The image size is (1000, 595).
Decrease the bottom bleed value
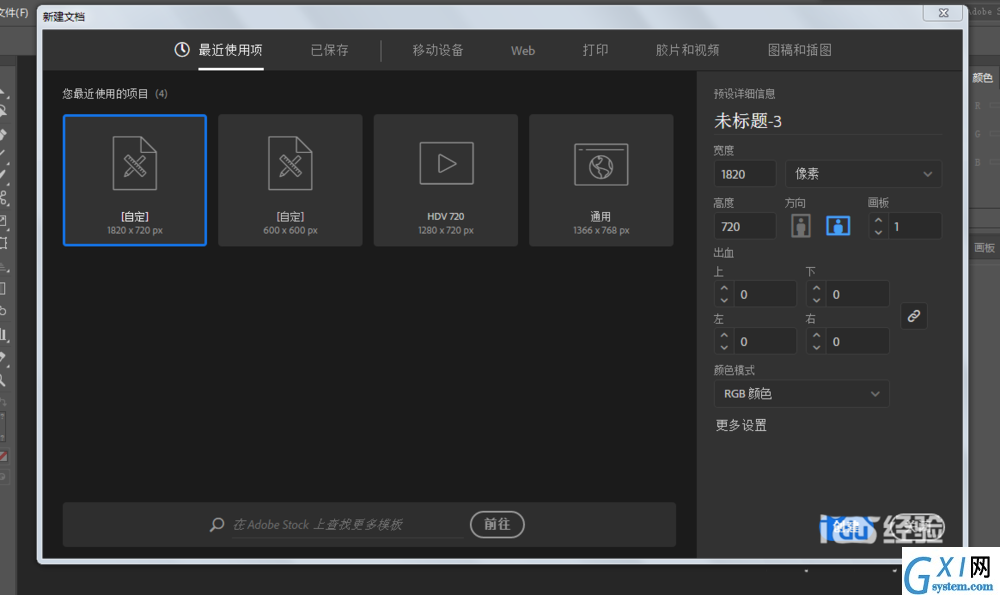pos(816,300)
